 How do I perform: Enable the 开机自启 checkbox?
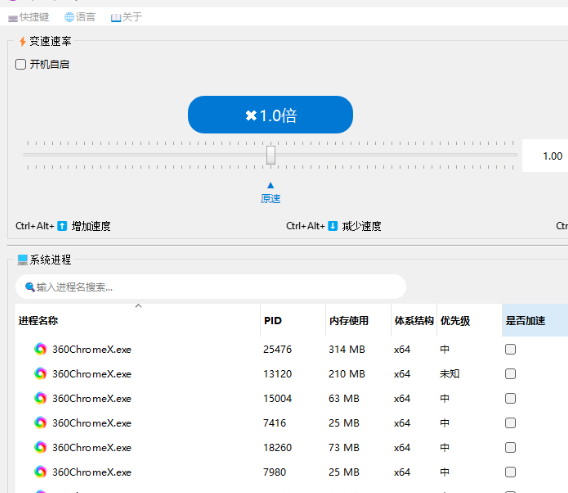pos(21,64)
